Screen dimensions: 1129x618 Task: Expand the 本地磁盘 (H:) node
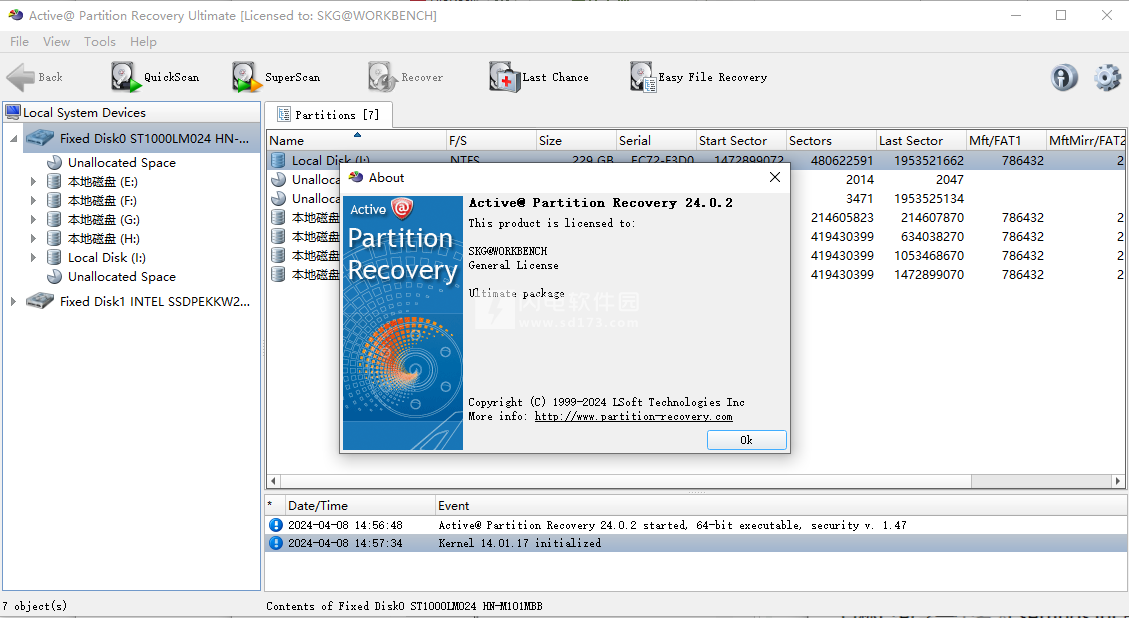[33, 238]
